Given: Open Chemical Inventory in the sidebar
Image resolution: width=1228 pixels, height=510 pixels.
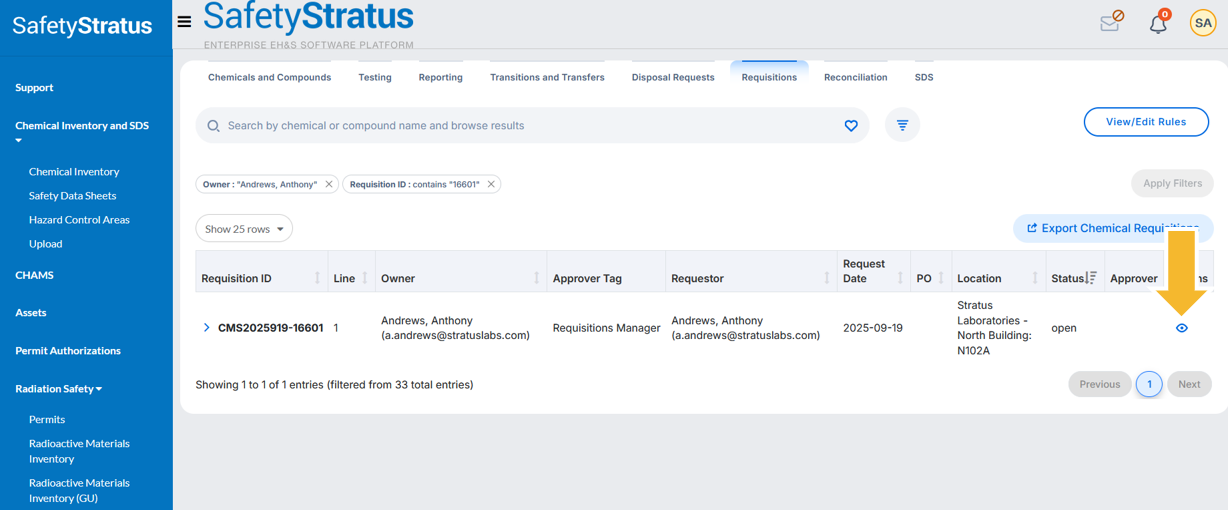Looking at the screenshot, I should pyautogui.click(x=74, y=172).
